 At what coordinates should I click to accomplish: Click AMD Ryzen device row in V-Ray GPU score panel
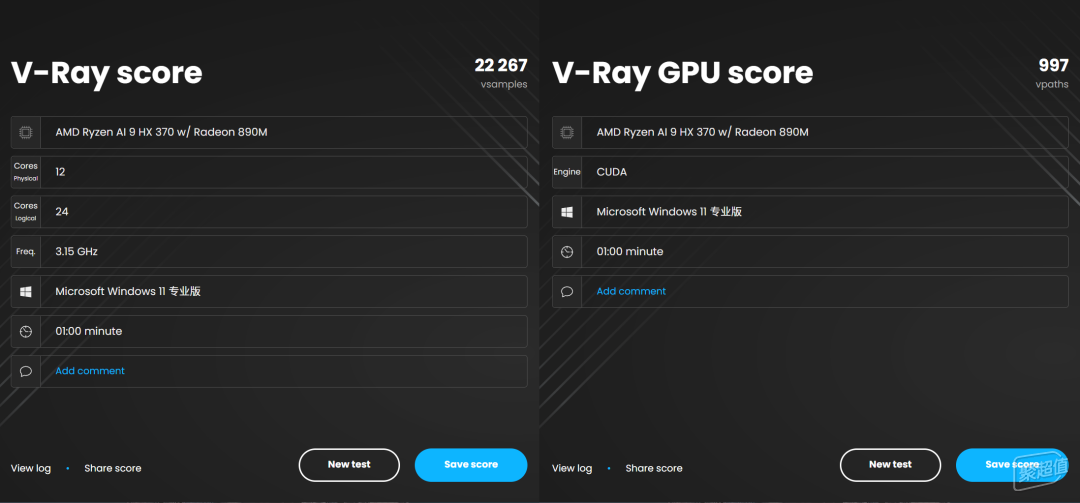[x=810, y=132]
